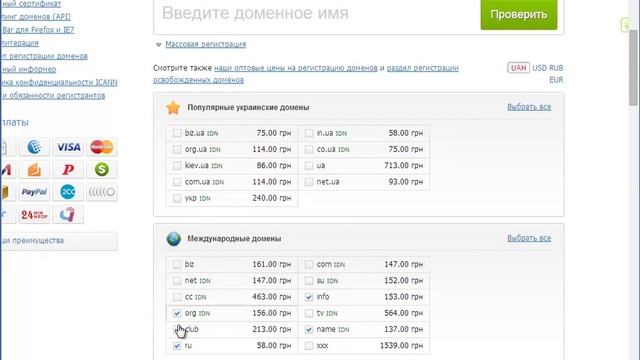Click the globe icon of international domains
The height and width of the screenshot is (360, 640).
(173, 239)
